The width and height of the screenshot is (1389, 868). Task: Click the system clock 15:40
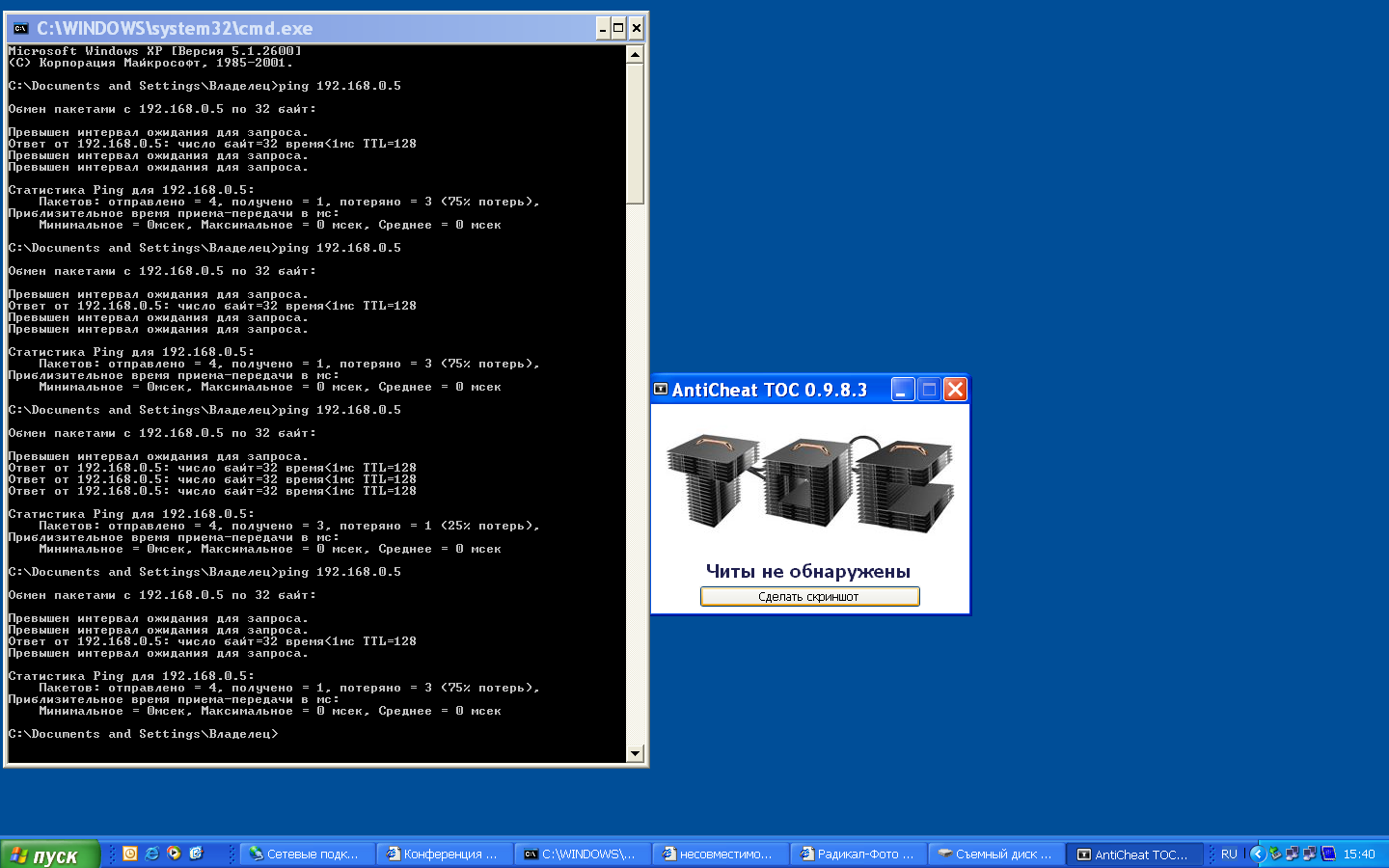pyautogui.click(x=1359, y=854)
